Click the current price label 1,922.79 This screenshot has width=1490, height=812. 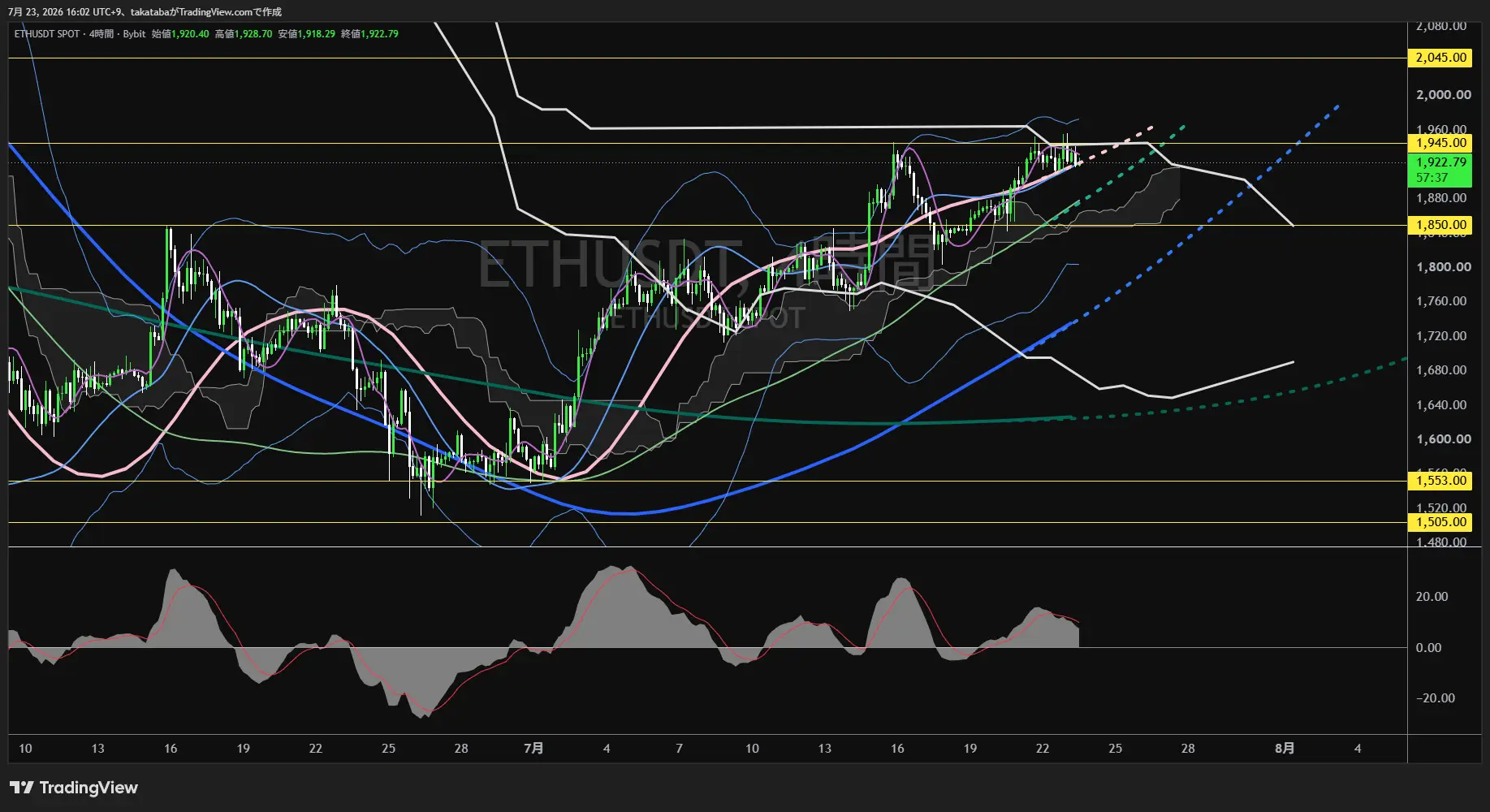pos(1440,162)
